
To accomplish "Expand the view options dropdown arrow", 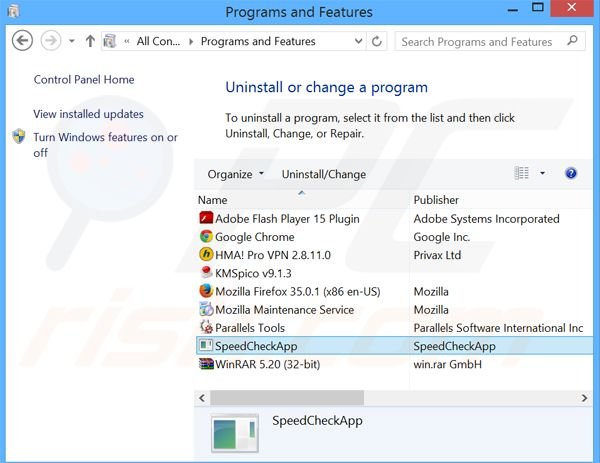I will click(x=543, y=174).
